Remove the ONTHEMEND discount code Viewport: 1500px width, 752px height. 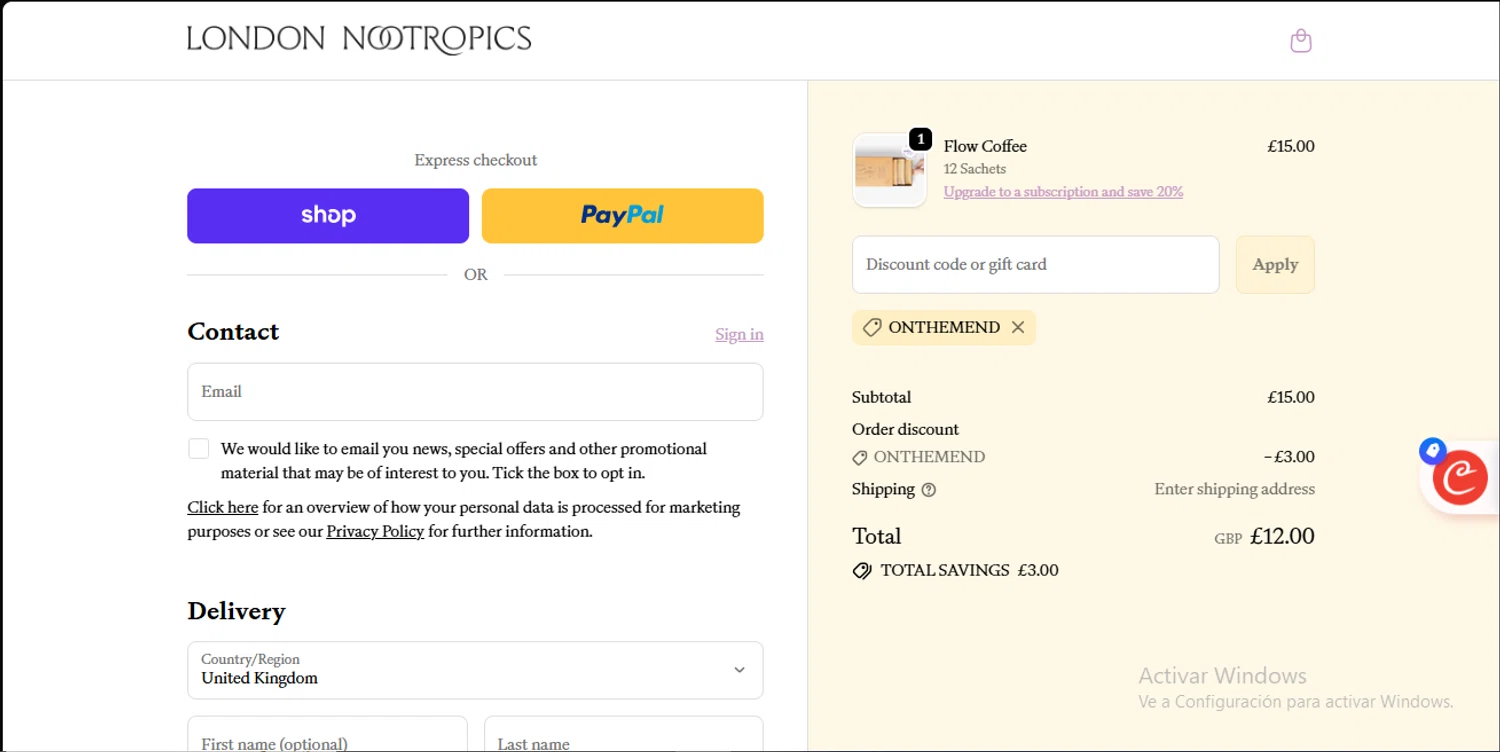pos(1018,327)
